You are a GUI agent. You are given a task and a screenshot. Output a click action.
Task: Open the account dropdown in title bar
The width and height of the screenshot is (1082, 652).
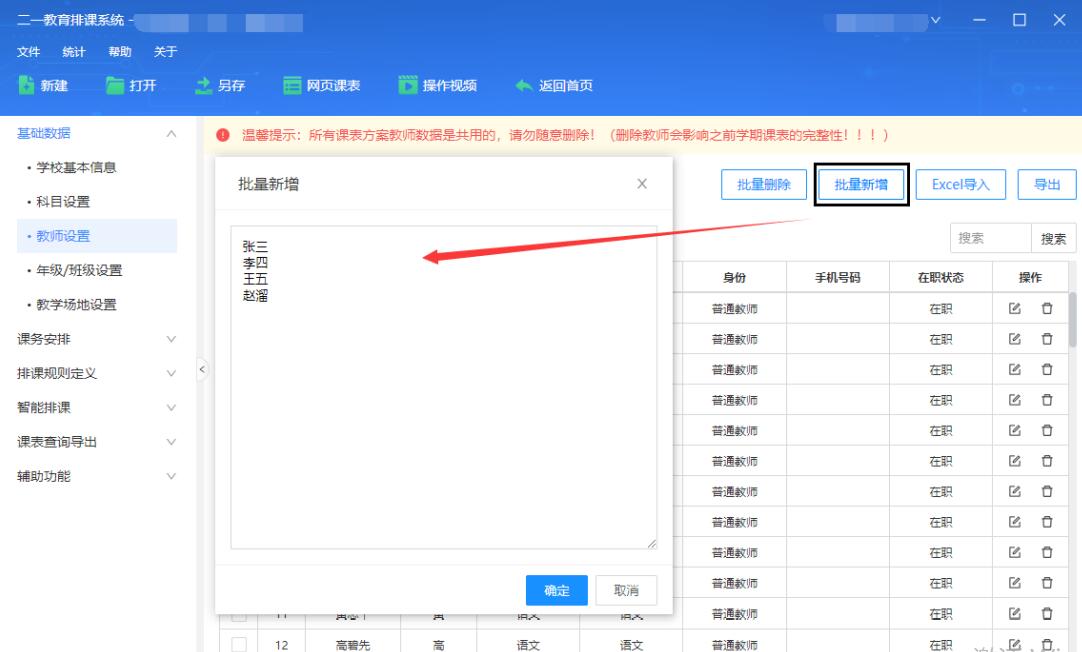(935, 20)
